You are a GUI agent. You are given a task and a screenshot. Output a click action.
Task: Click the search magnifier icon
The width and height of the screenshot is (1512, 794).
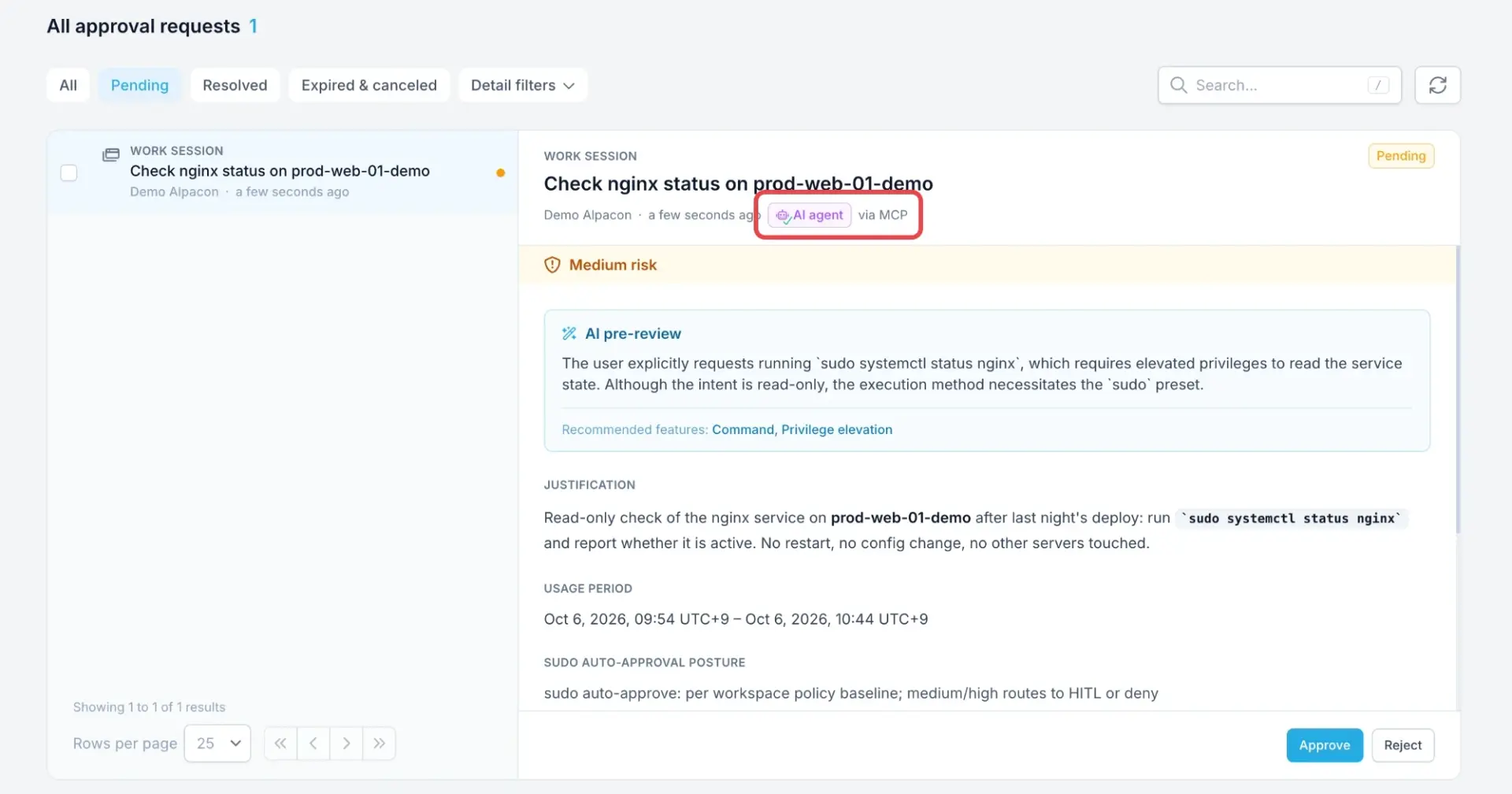click(1178, 85)
